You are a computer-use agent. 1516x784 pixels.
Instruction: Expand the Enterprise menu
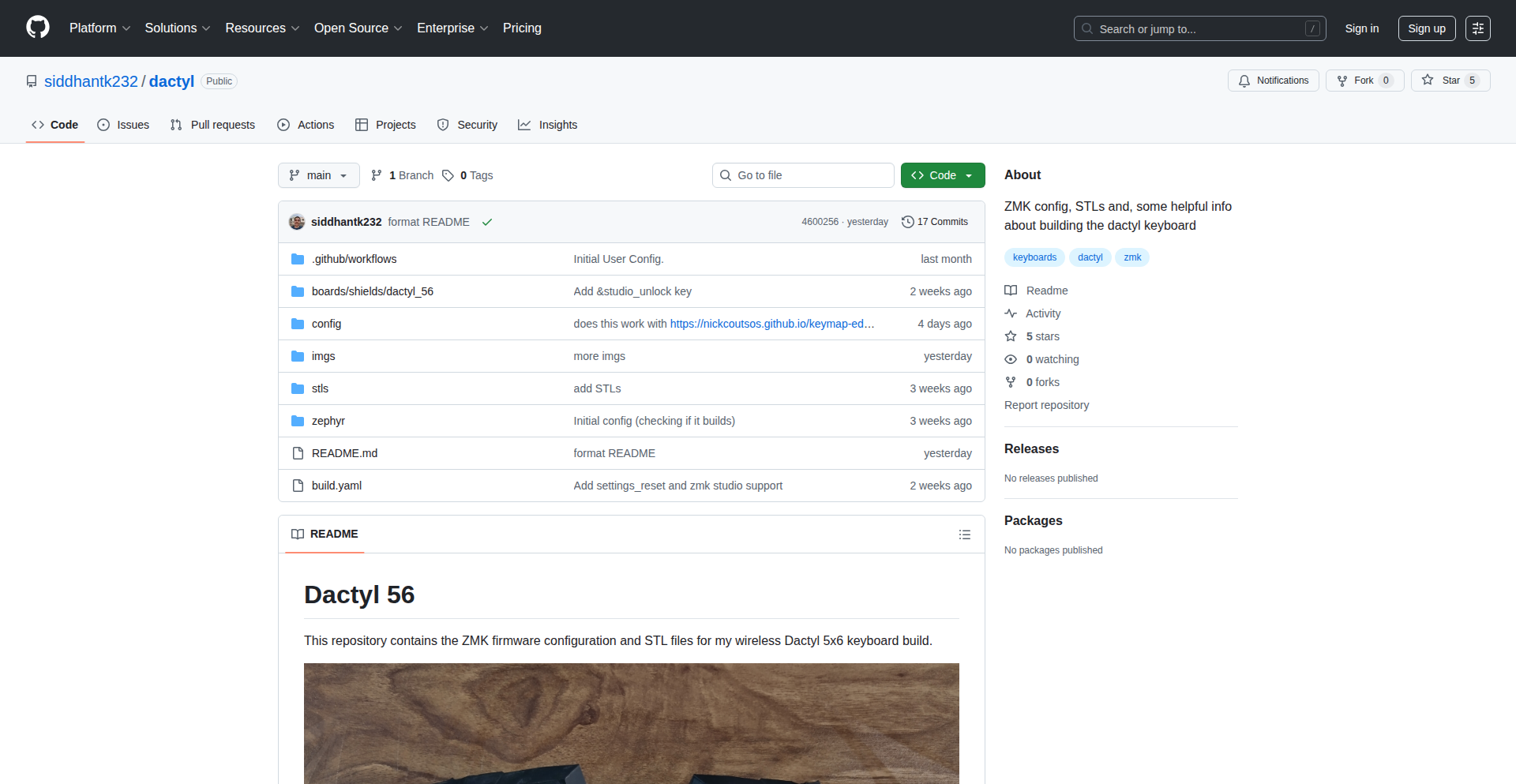click(x=452, y=28)
